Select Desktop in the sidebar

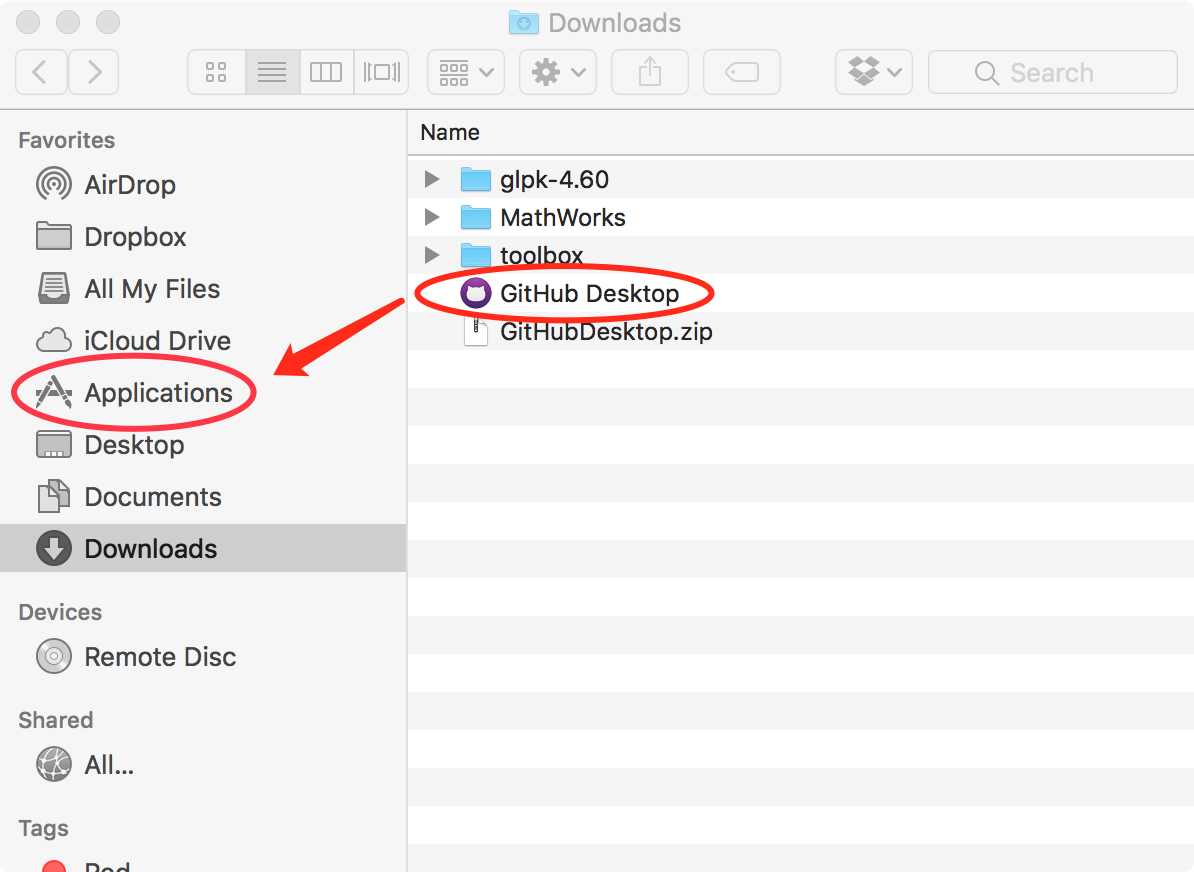[110, 445]
